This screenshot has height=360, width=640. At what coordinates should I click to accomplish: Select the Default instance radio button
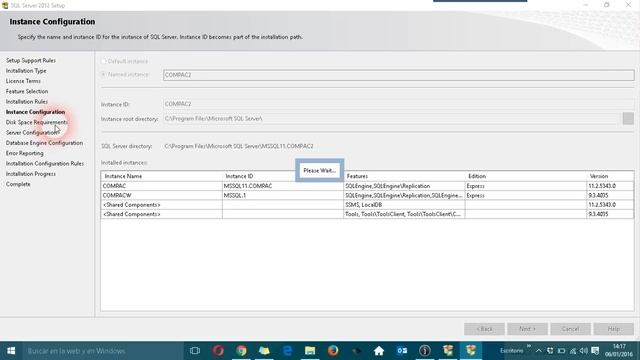click(x=104, y=61)
